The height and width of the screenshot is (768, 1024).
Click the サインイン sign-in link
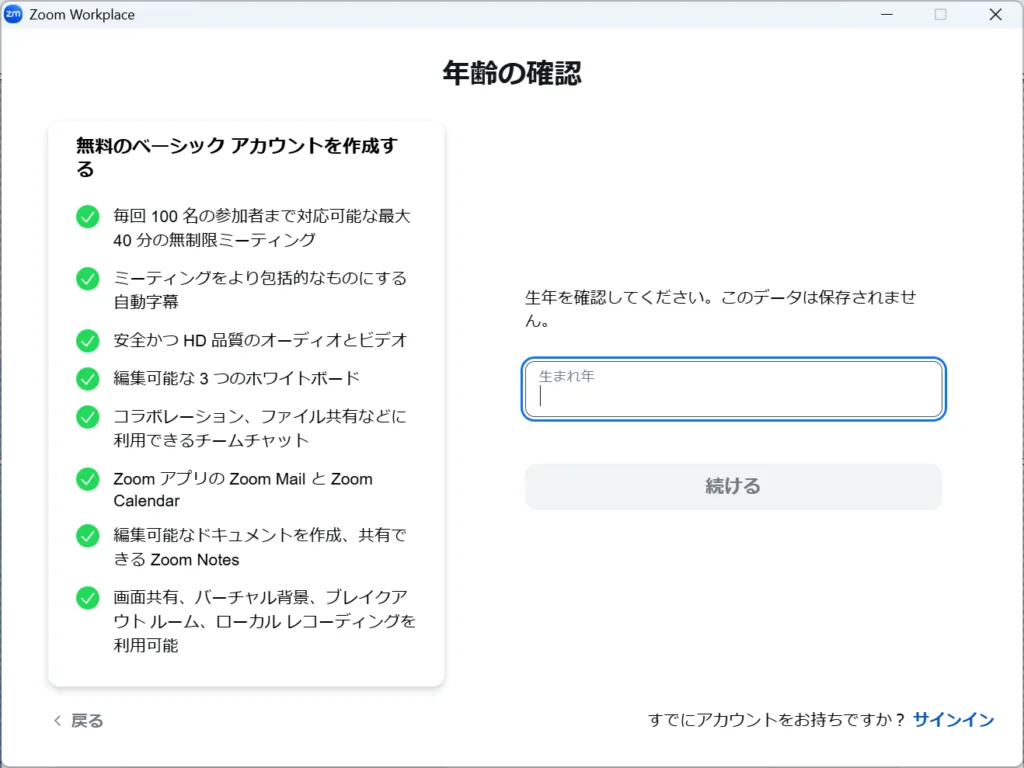[953, 720]
